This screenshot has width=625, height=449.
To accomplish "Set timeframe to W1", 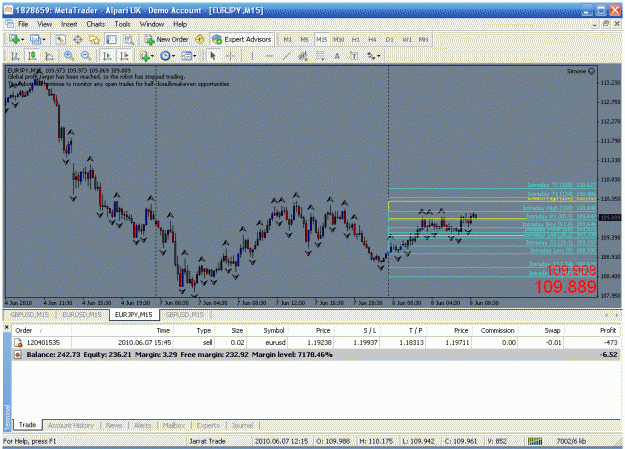I will click(407, 39).
